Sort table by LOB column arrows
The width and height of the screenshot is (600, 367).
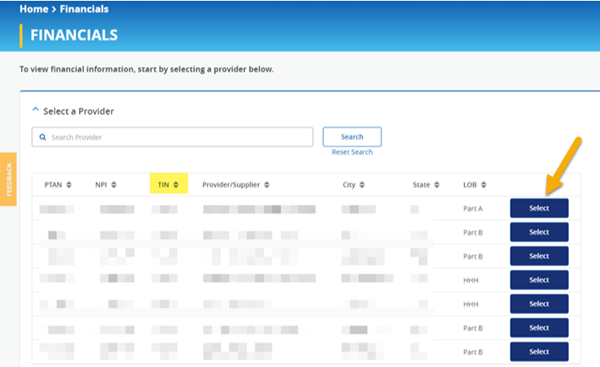[x=484, y=185]
